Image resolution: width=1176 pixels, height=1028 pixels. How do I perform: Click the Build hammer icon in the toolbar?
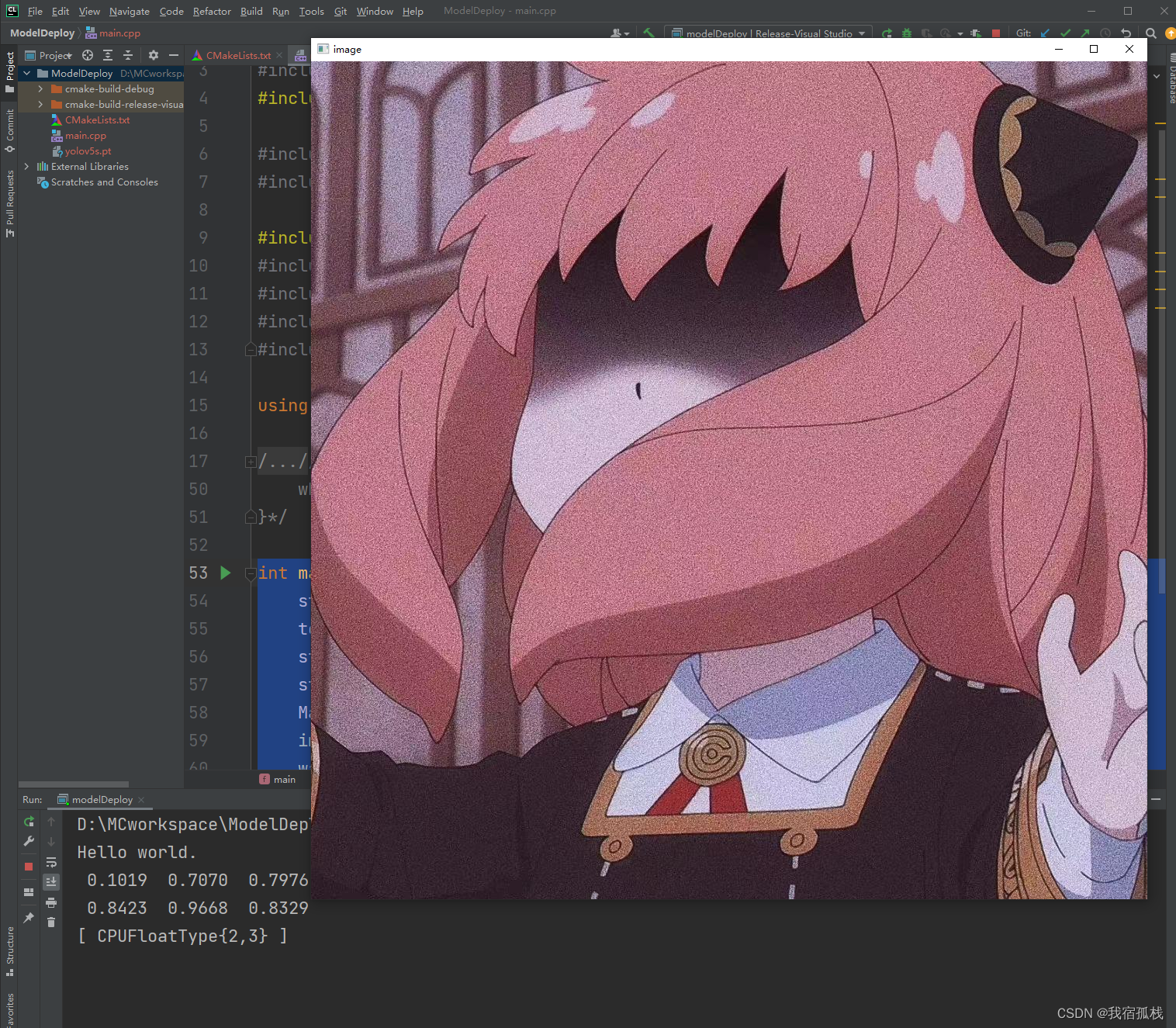[x=649, y=33]
